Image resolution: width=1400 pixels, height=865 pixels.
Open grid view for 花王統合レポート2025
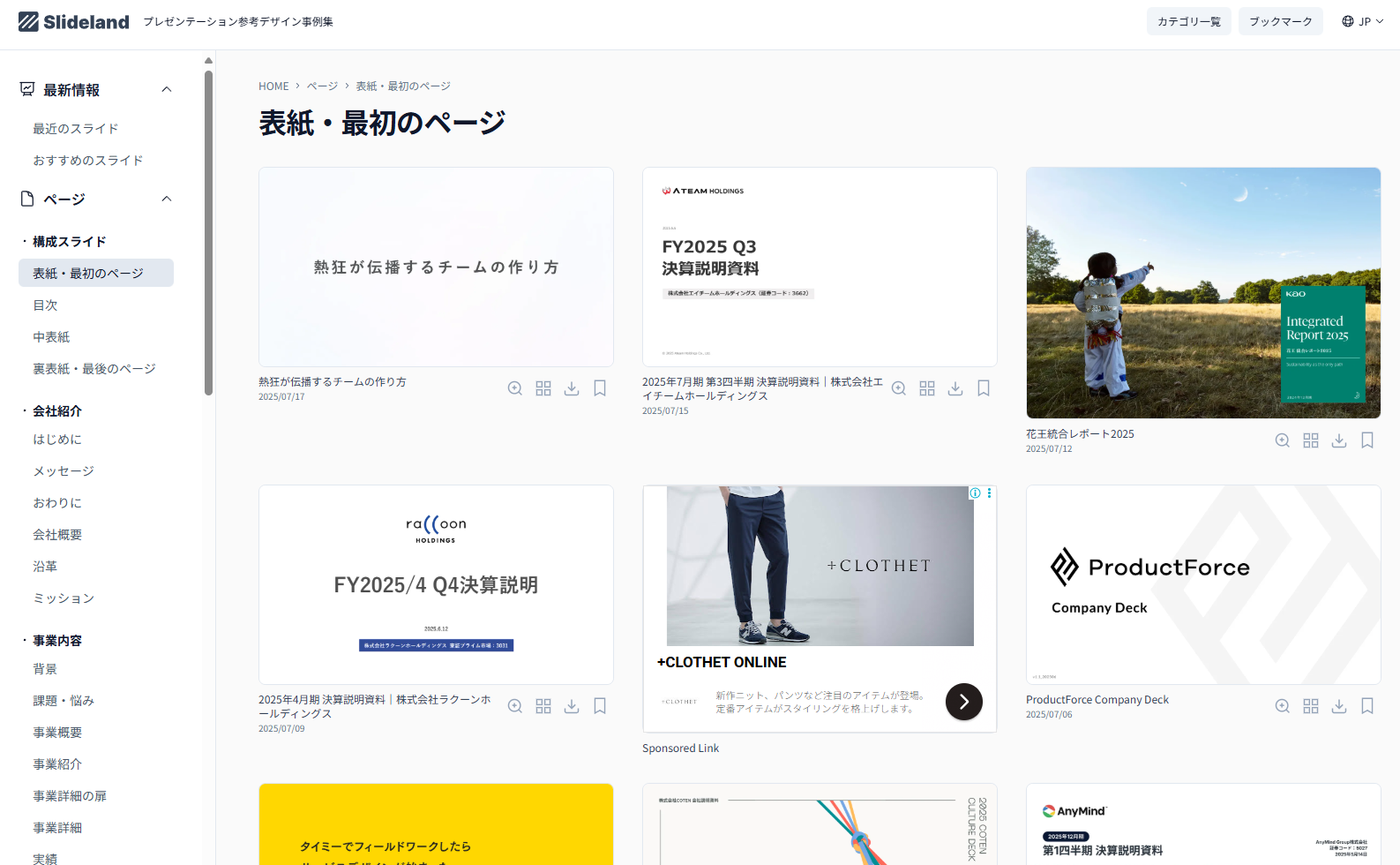point(1311,440)
